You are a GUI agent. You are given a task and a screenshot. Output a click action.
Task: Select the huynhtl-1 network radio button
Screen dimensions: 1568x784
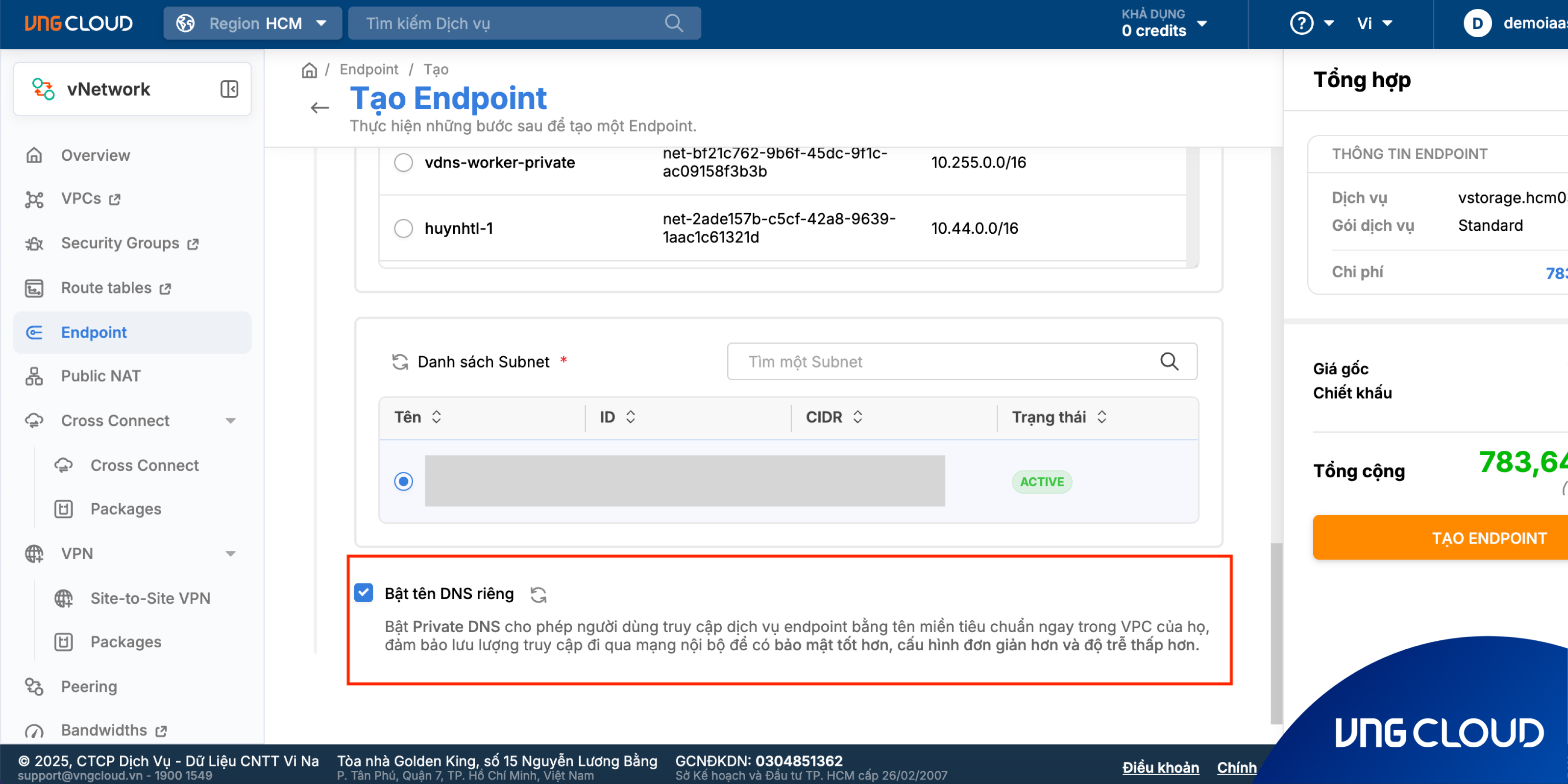[403, 228]
